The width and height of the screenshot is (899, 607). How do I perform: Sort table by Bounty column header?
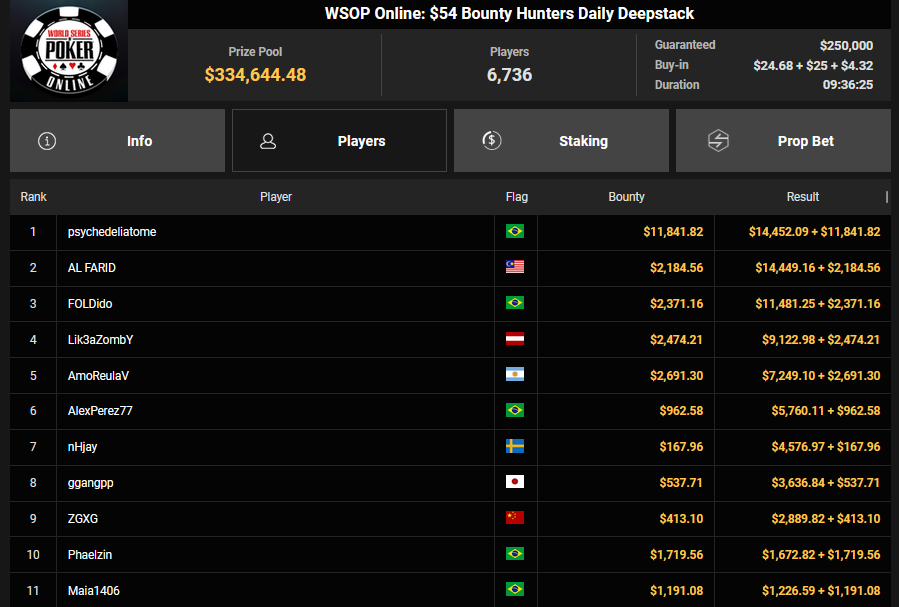(x=626, y=197)
